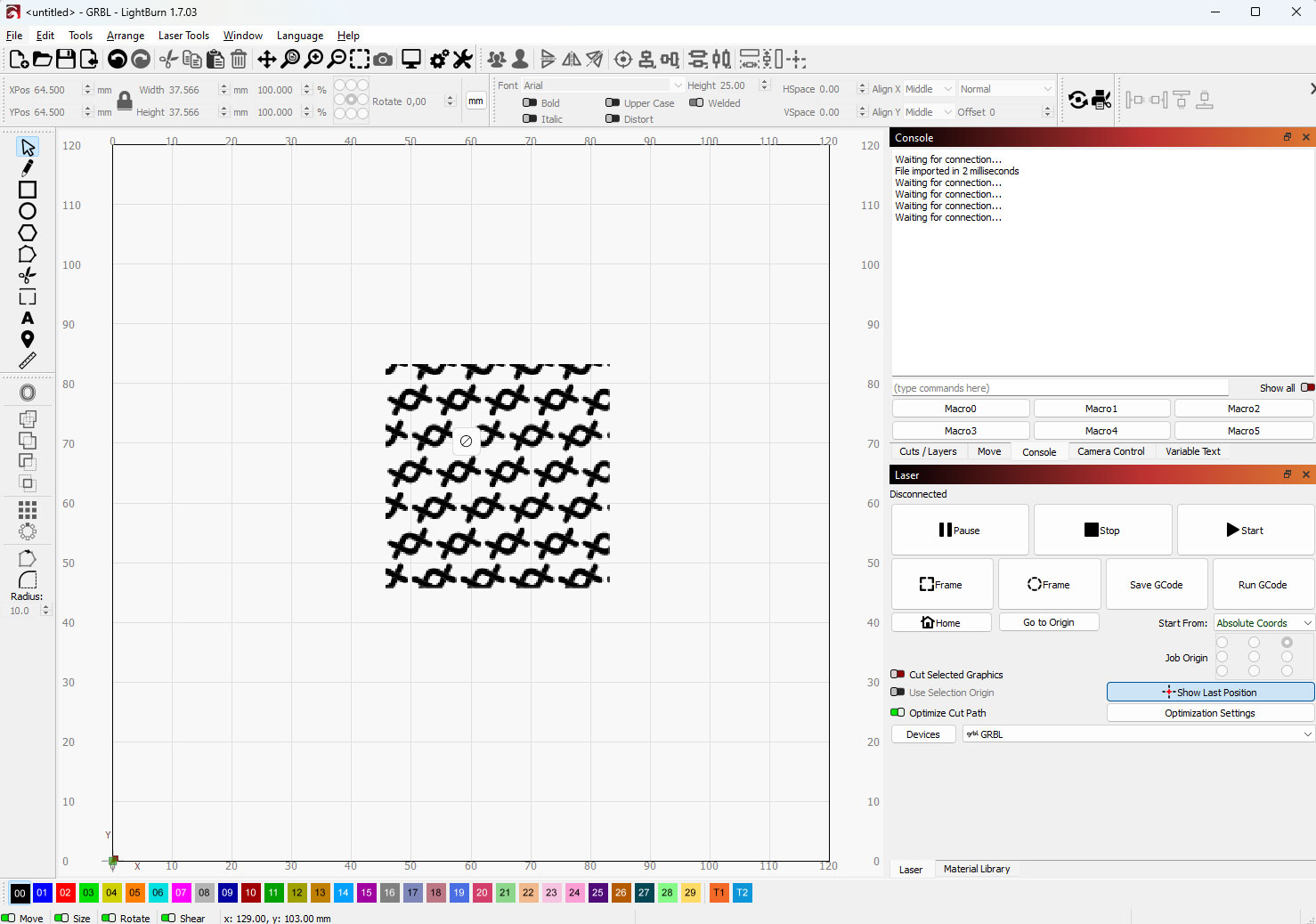The height and width of the screenshot is (924, 1316).
Task: Pick orange tool layer T1
Action: [x=719, y=893]
